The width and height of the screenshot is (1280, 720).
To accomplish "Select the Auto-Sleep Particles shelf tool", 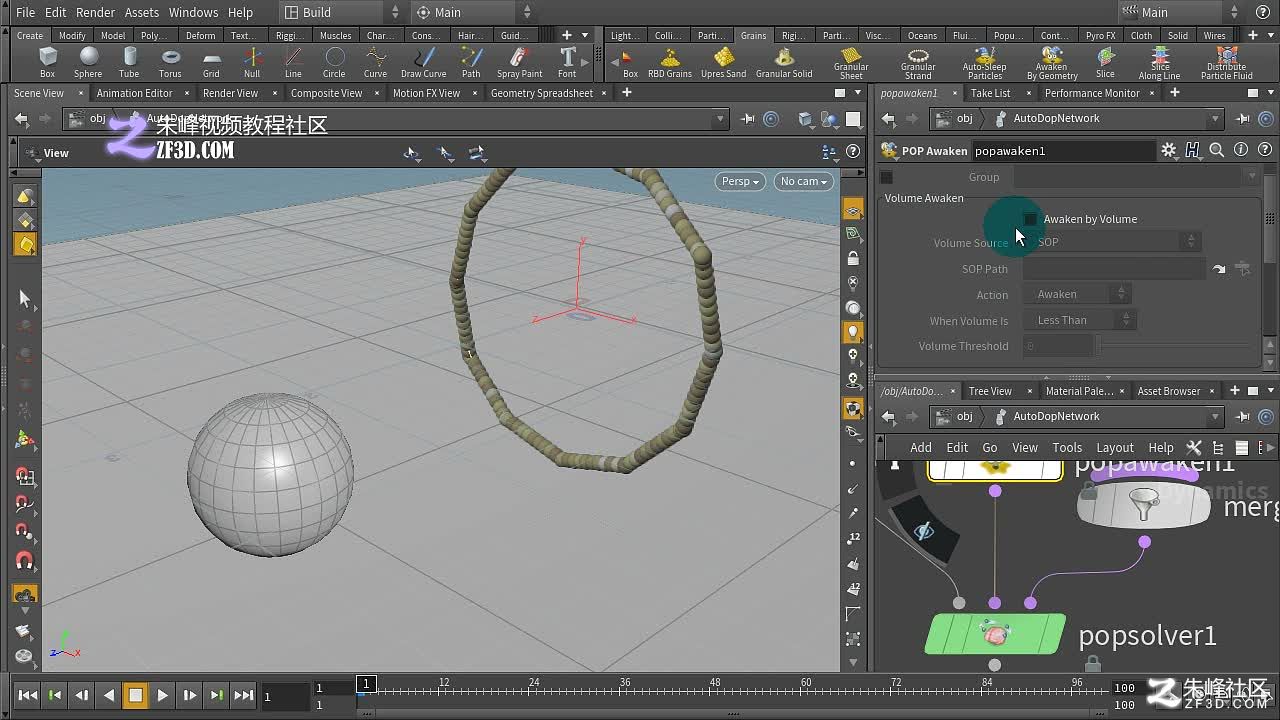I will click(984, 64).
